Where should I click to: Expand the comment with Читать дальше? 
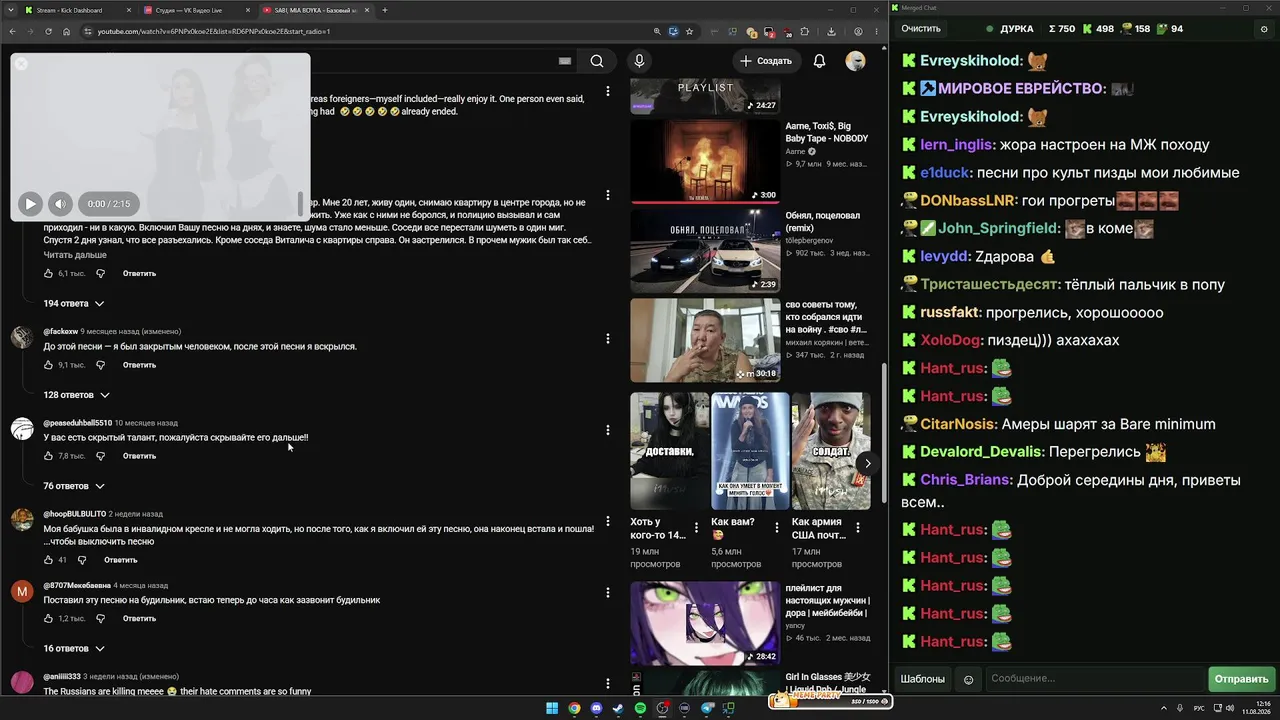[75, 255]
